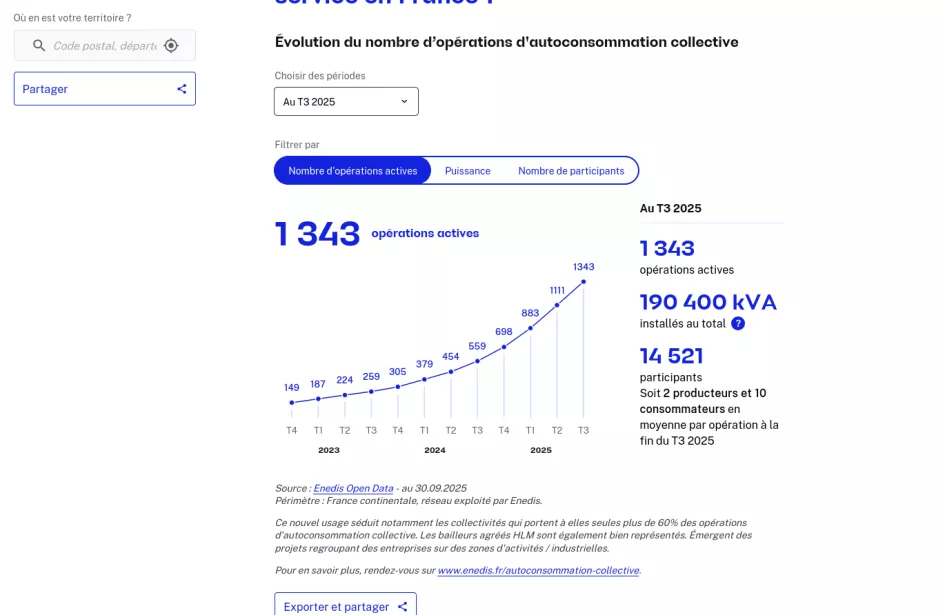Click the Partager button
The width and height of the screenshot is (945, 615).
(105, 89)
